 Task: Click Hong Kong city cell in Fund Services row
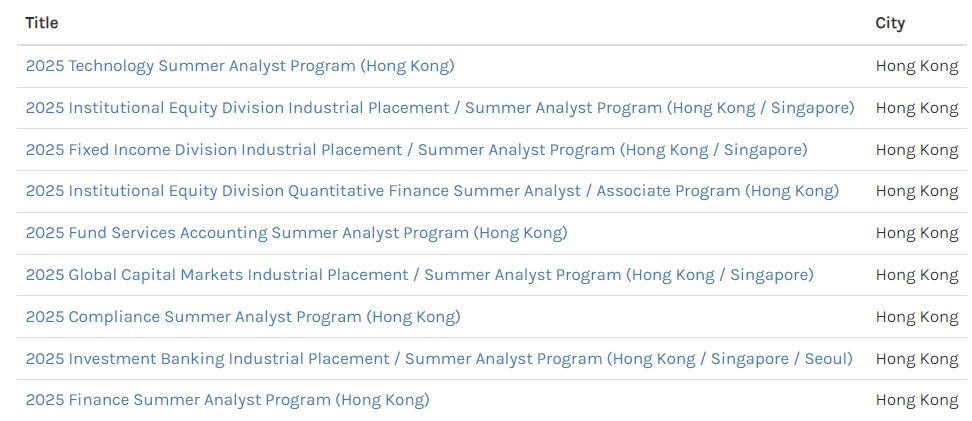(x=917, y=233)
